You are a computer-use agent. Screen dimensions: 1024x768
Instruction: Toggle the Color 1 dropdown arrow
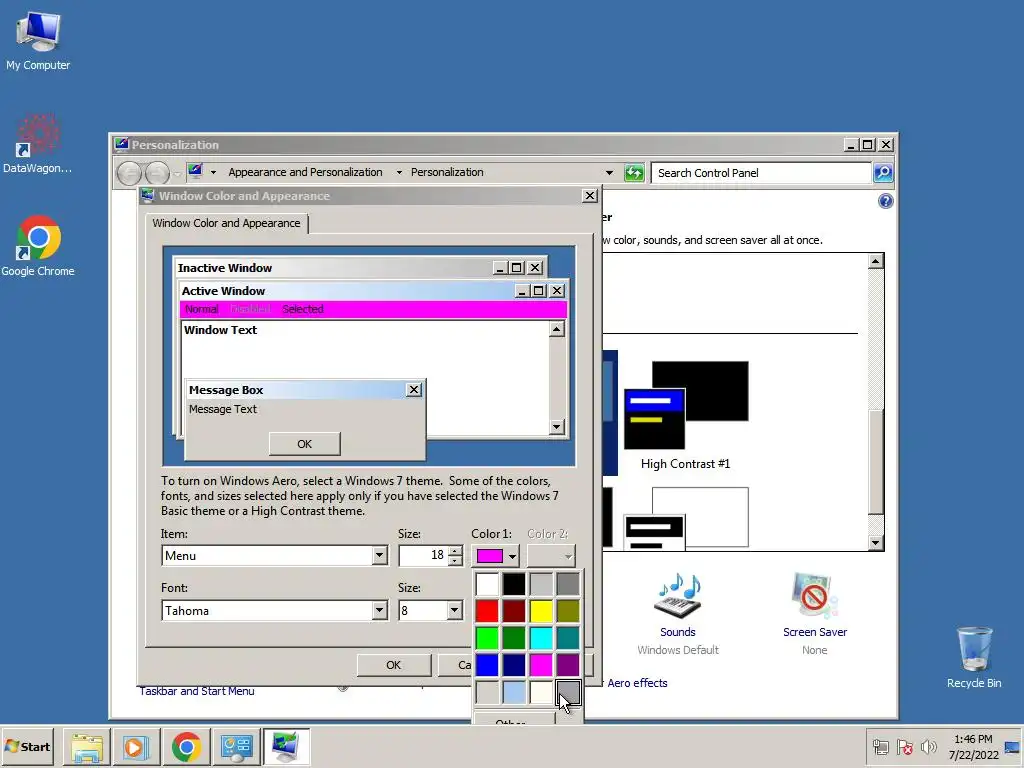pyautogui.click(x=513, y=556)
